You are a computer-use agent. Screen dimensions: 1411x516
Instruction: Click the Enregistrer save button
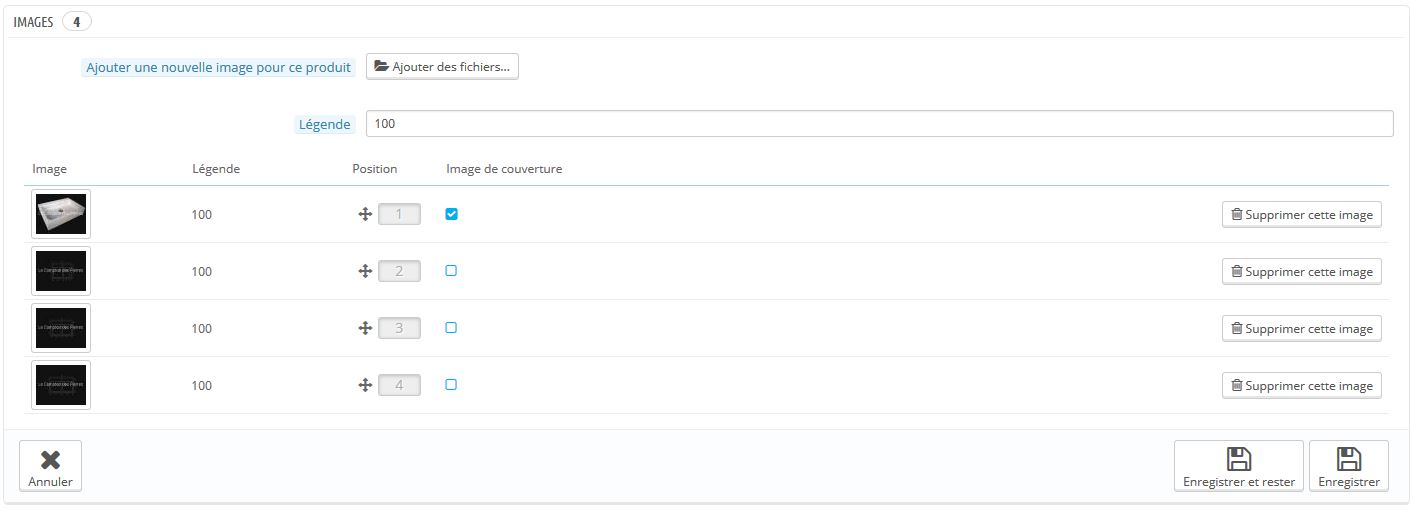(1348, 466)
